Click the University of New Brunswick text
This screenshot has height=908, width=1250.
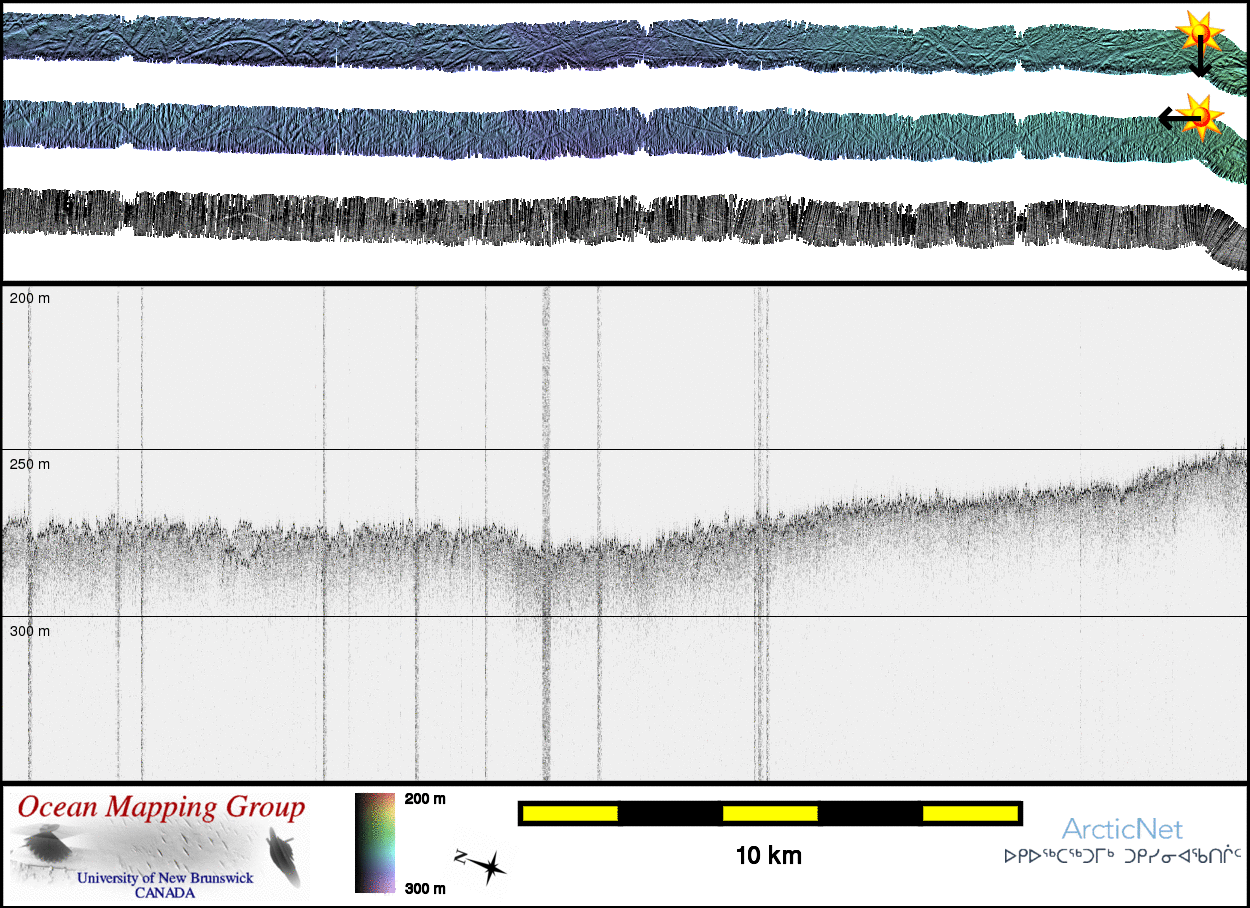pos(166,878)
